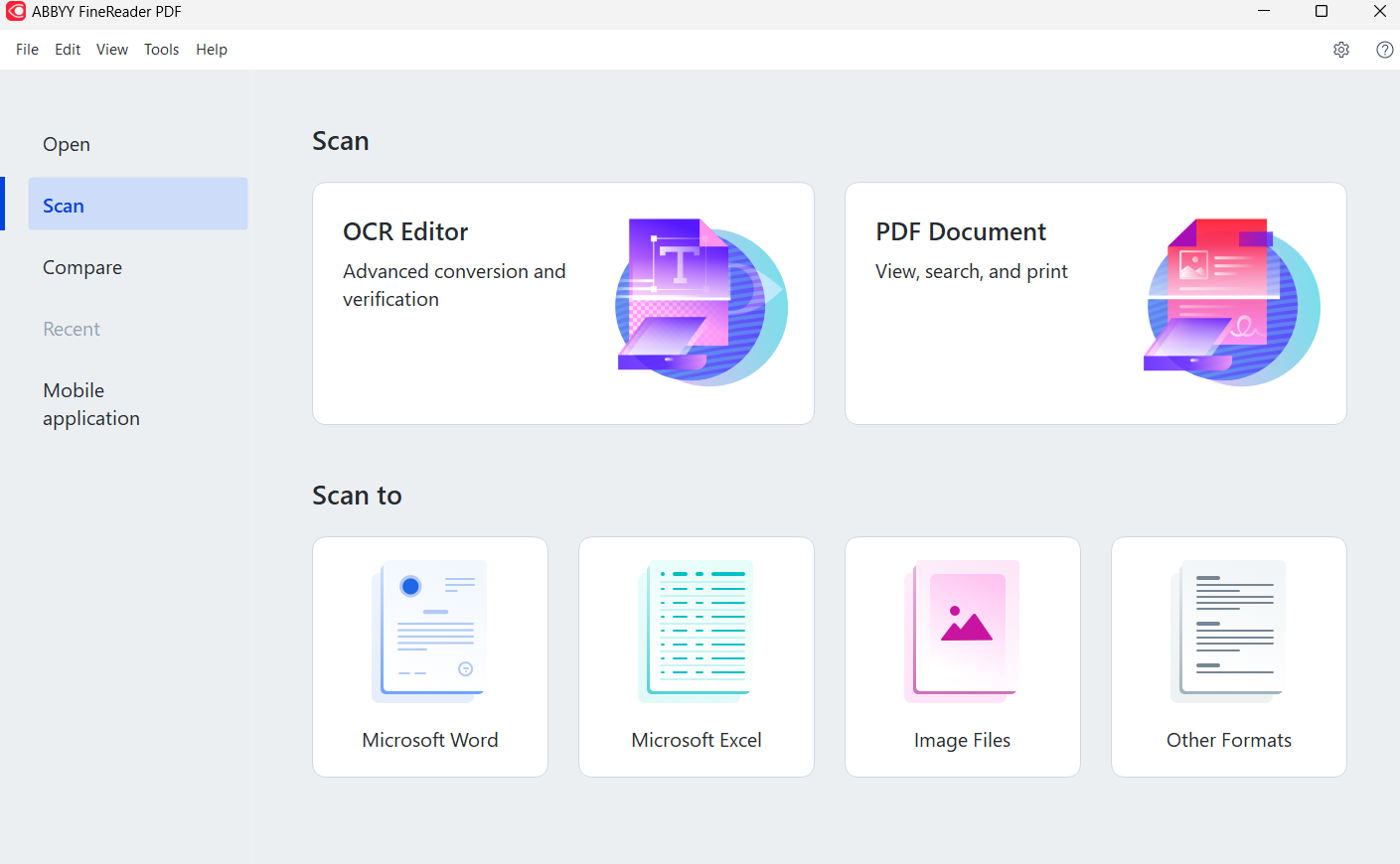Viewport: 1400px width, 864px height.
Task: Select the Microsoft Word document icon
Action: click(x=429, y=632)
